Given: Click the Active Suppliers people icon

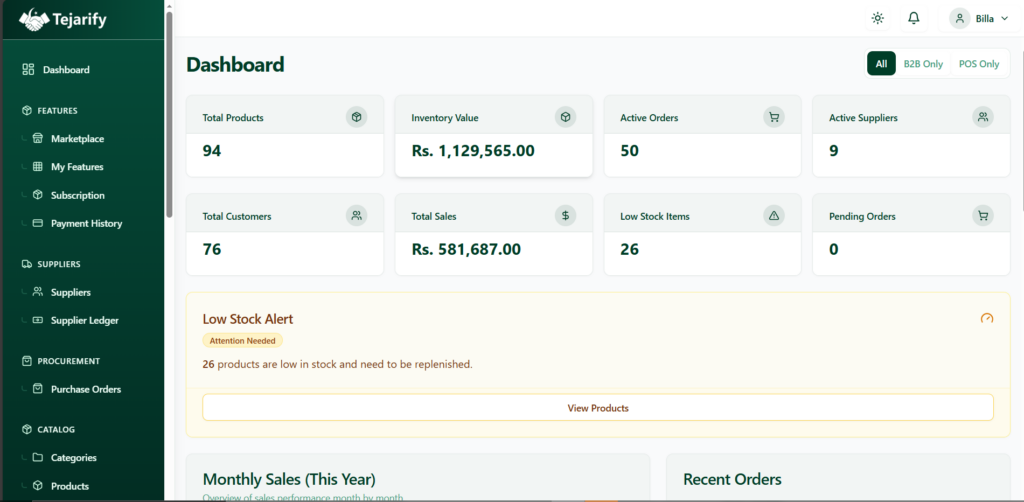Looking at the screenshot, I should pos(983,117).
